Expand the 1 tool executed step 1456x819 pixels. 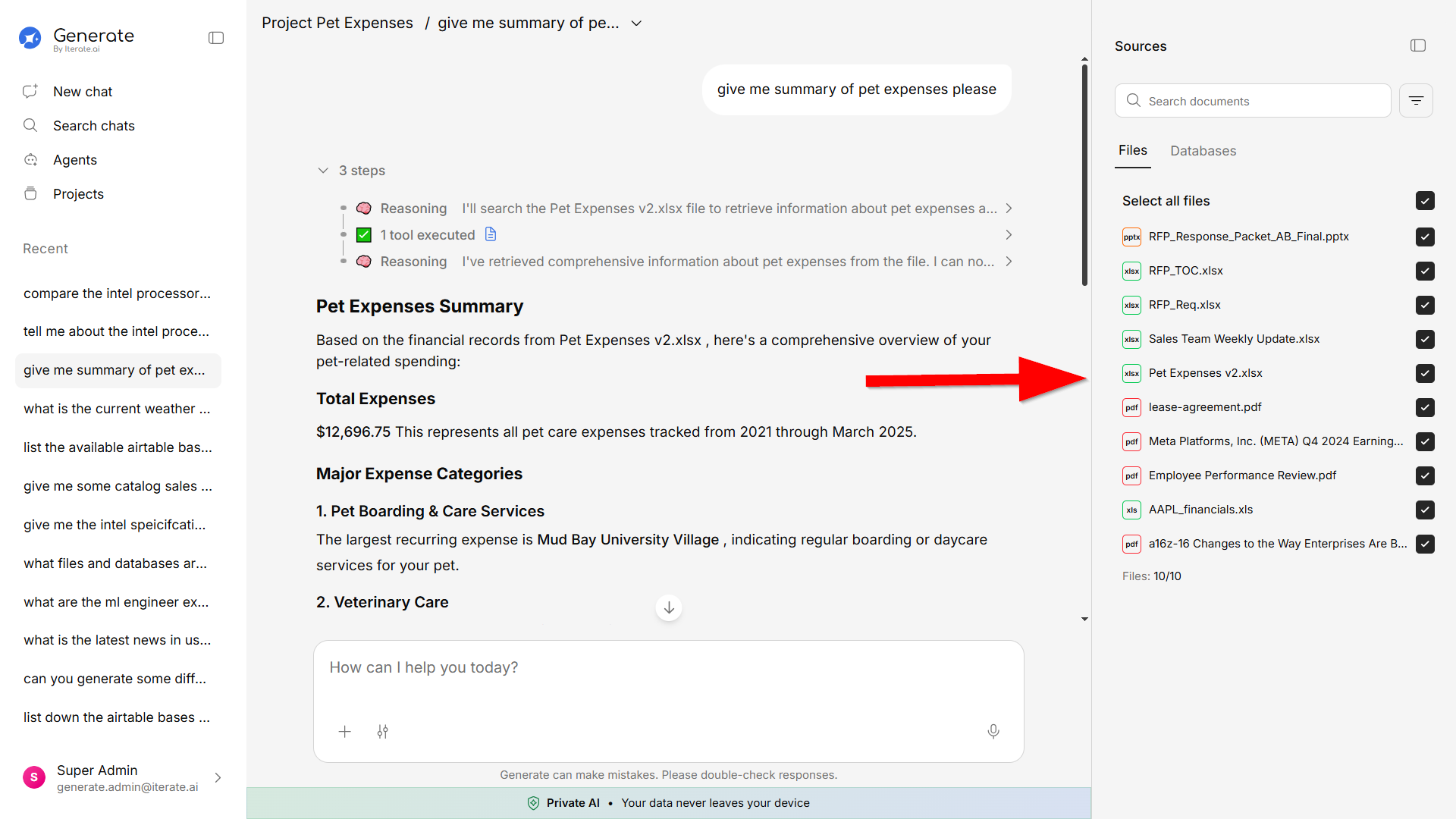1009,235
